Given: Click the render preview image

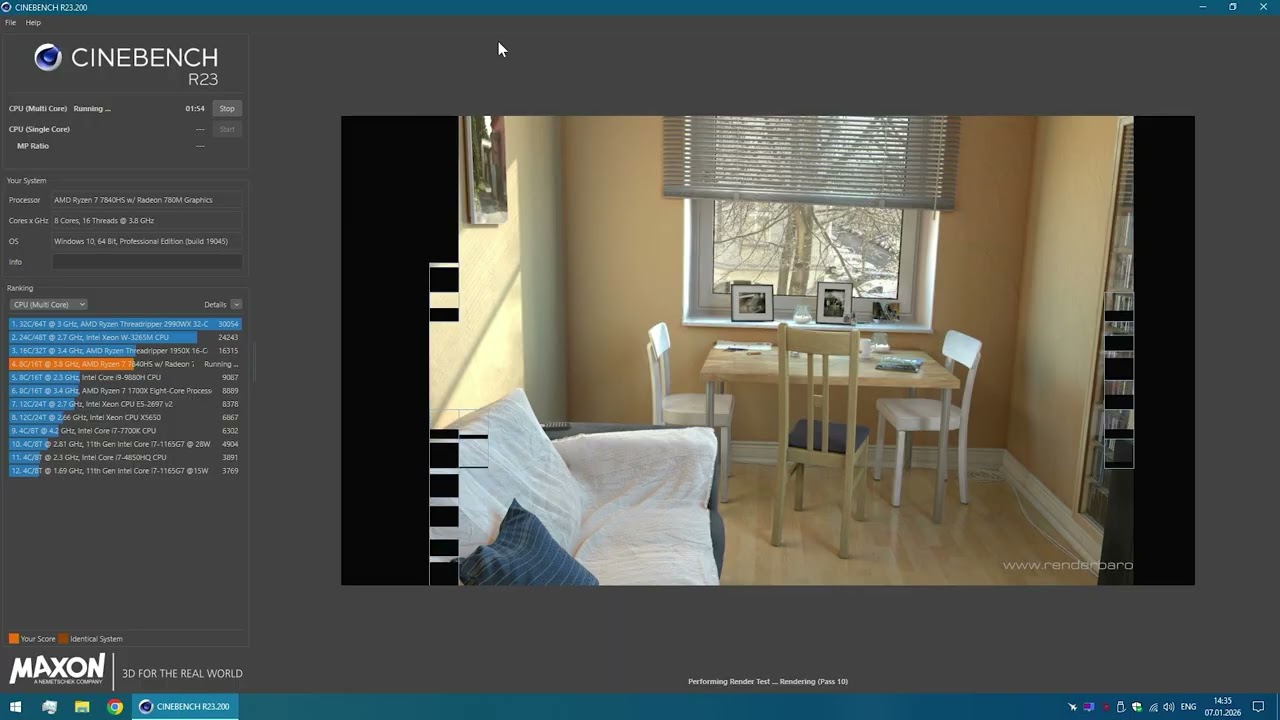Looking at the screenshot, I should coord(768,350).
